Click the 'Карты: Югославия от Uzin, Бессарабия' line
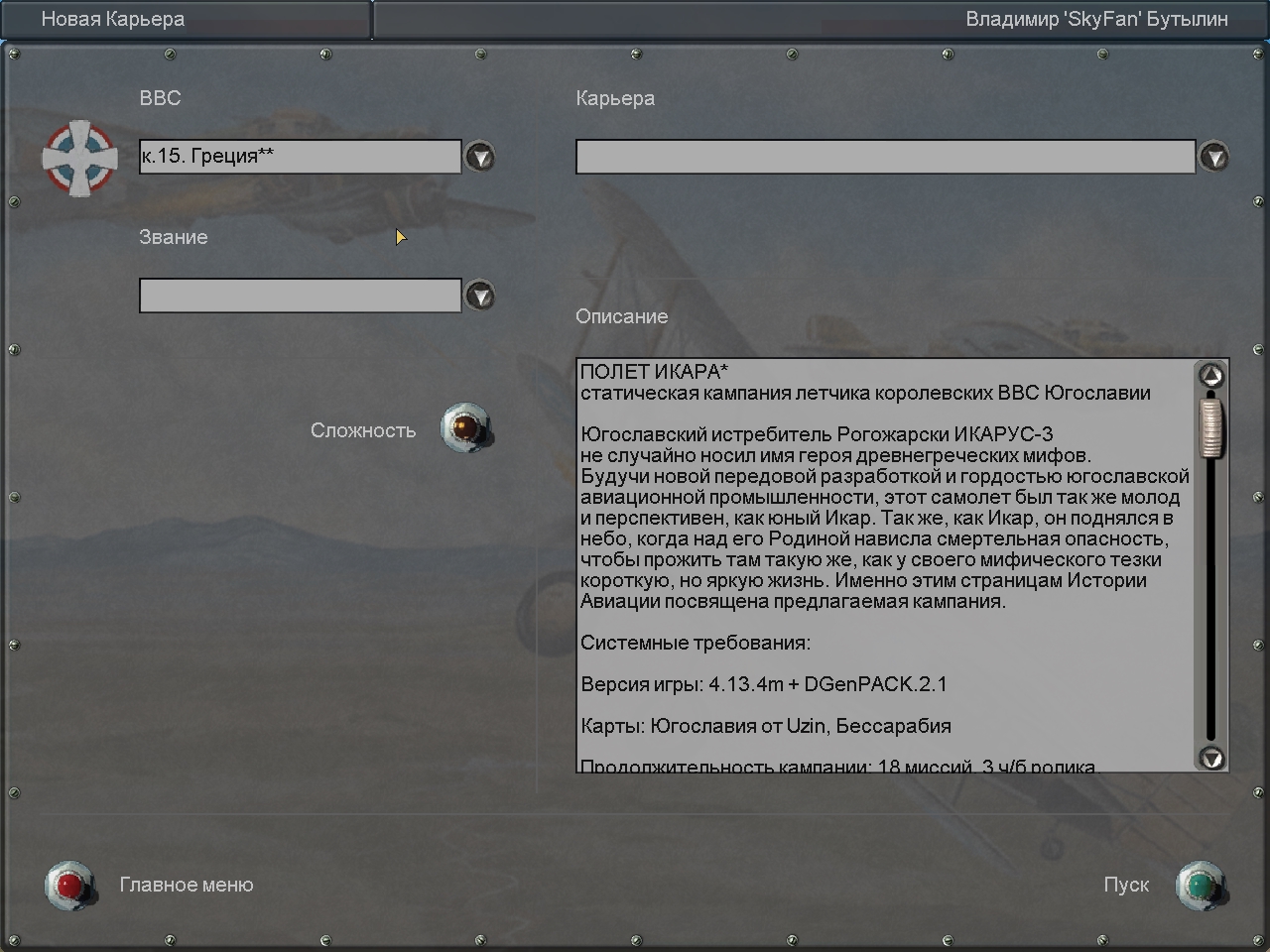Viewport: 1270px width, 952px height. coord(766,726)
